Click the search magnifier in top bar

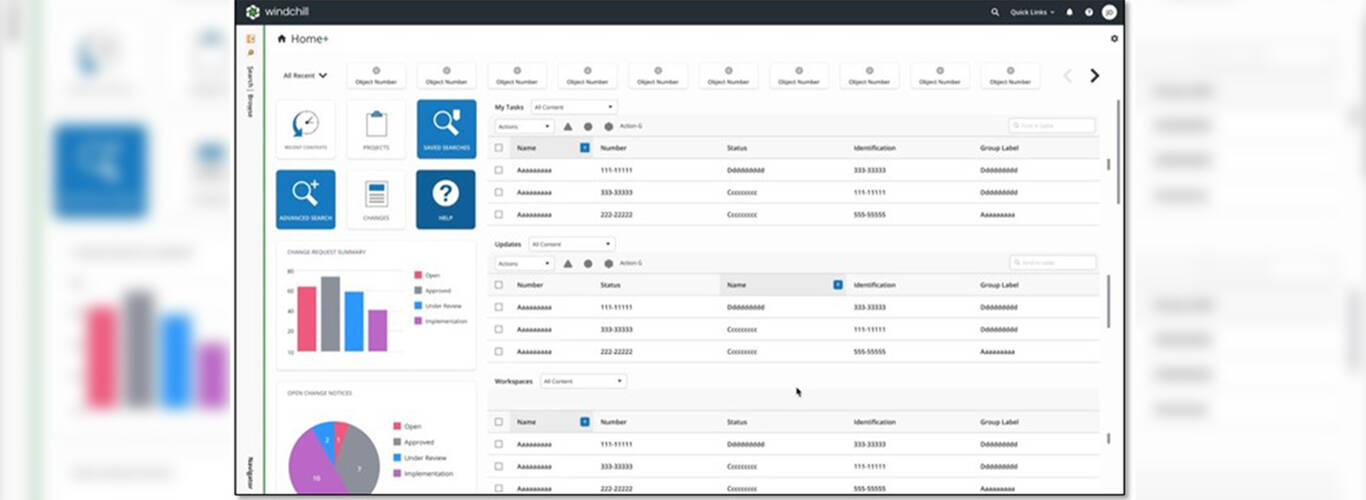pos(994,12)
